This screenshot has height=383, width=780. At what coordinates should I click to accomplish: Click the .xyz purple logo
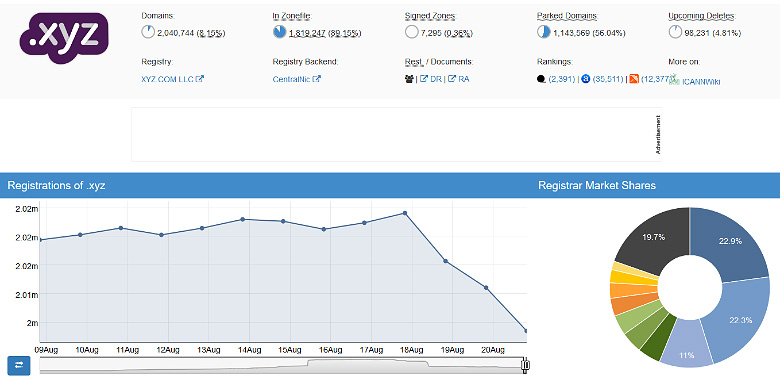pyautogui.click(x=64, y=38)
